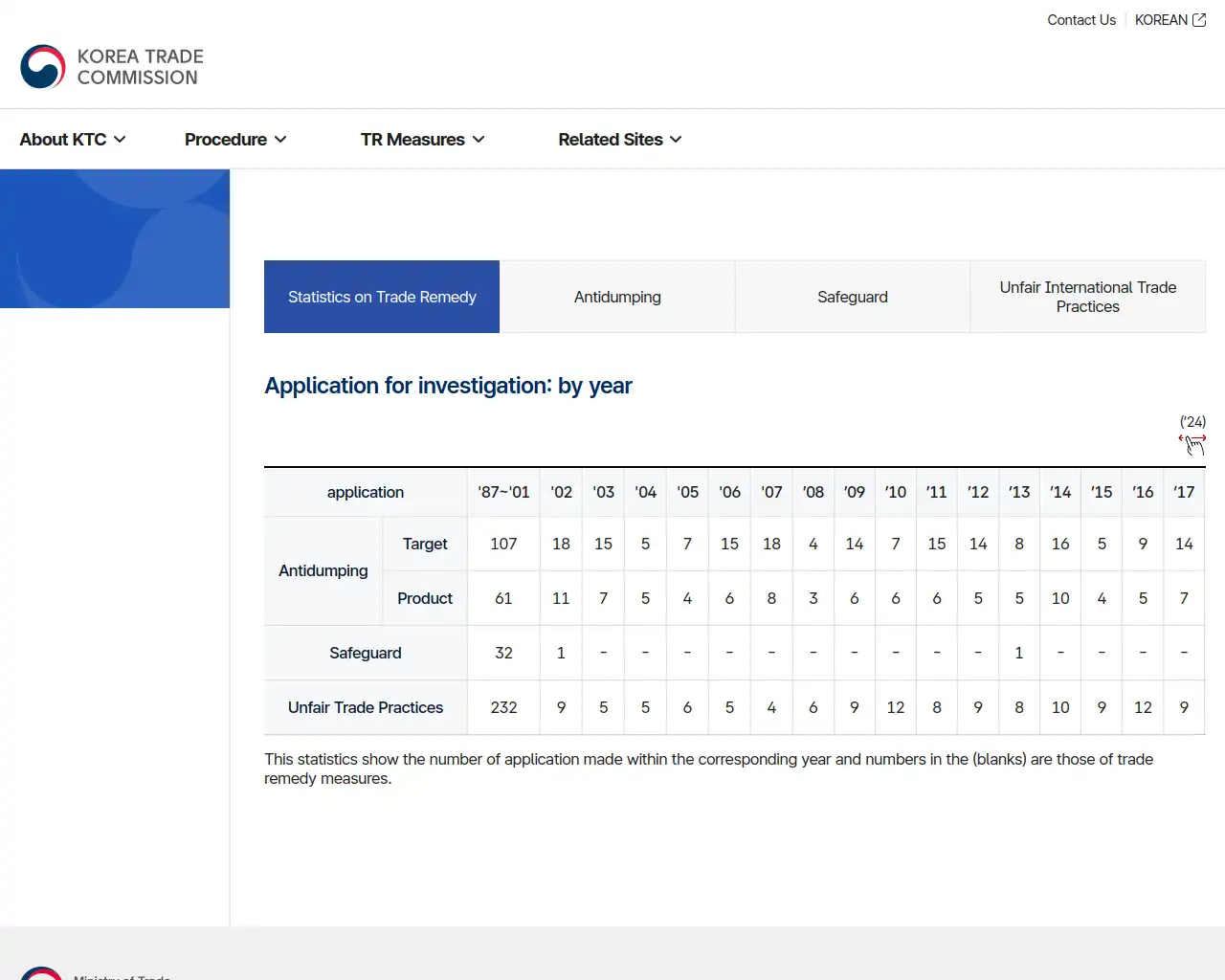This screenshot has width=1225, height=980.
Task: Click the '87~'01 column header
Action: pos(503,492)
